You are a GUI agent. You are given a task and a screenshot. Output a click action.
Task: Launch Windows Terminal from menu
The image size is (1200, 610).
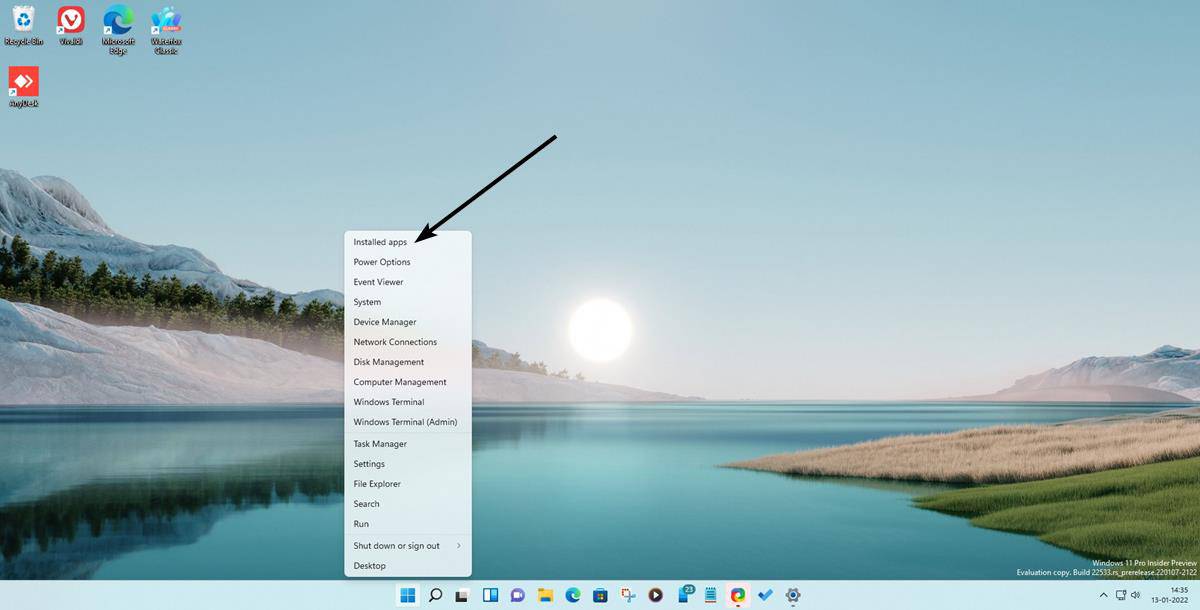[x=408, y=402]
